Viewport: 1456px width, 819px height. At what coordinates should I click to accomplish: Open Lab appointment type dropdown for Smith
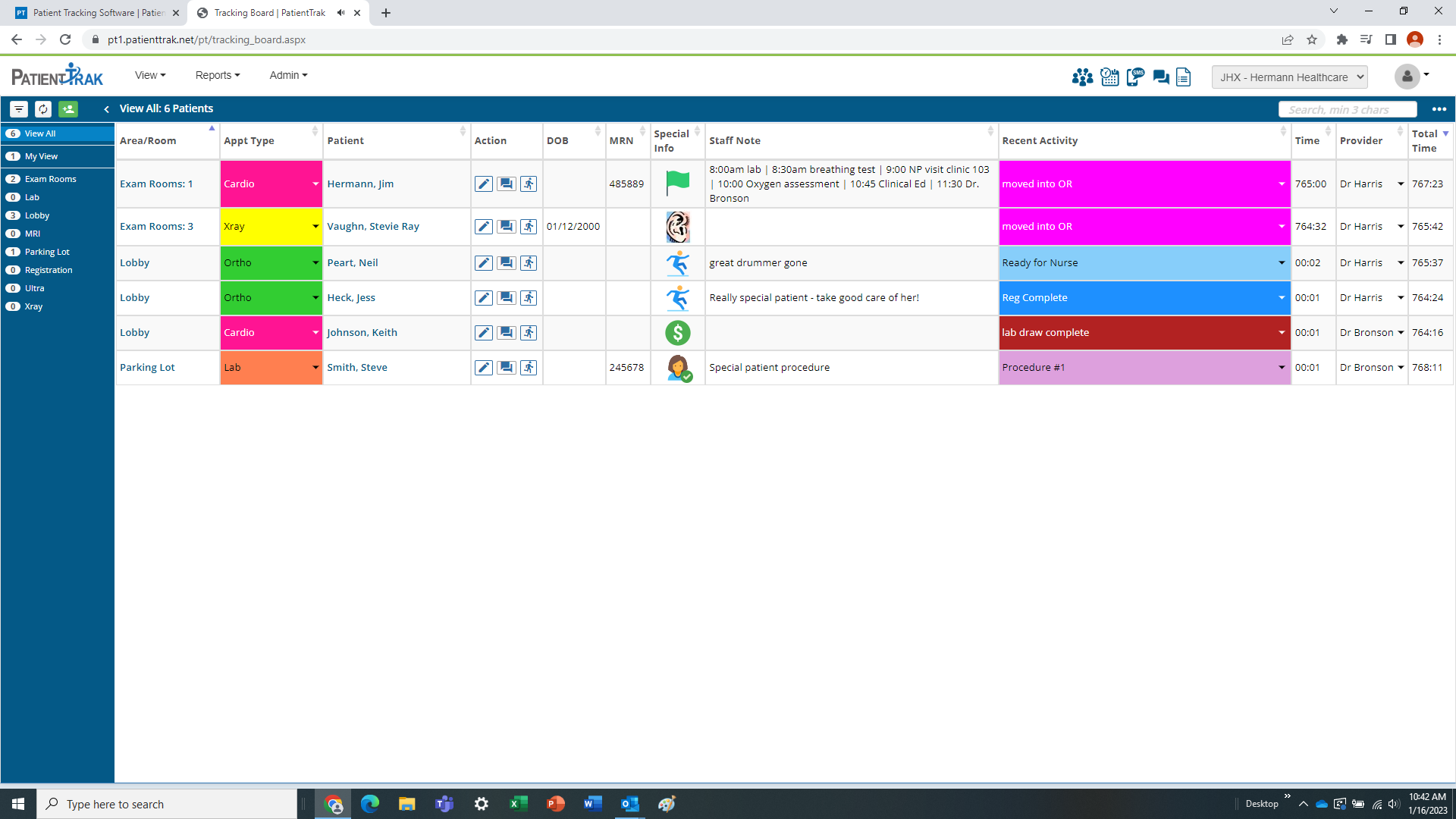(315, 367)
